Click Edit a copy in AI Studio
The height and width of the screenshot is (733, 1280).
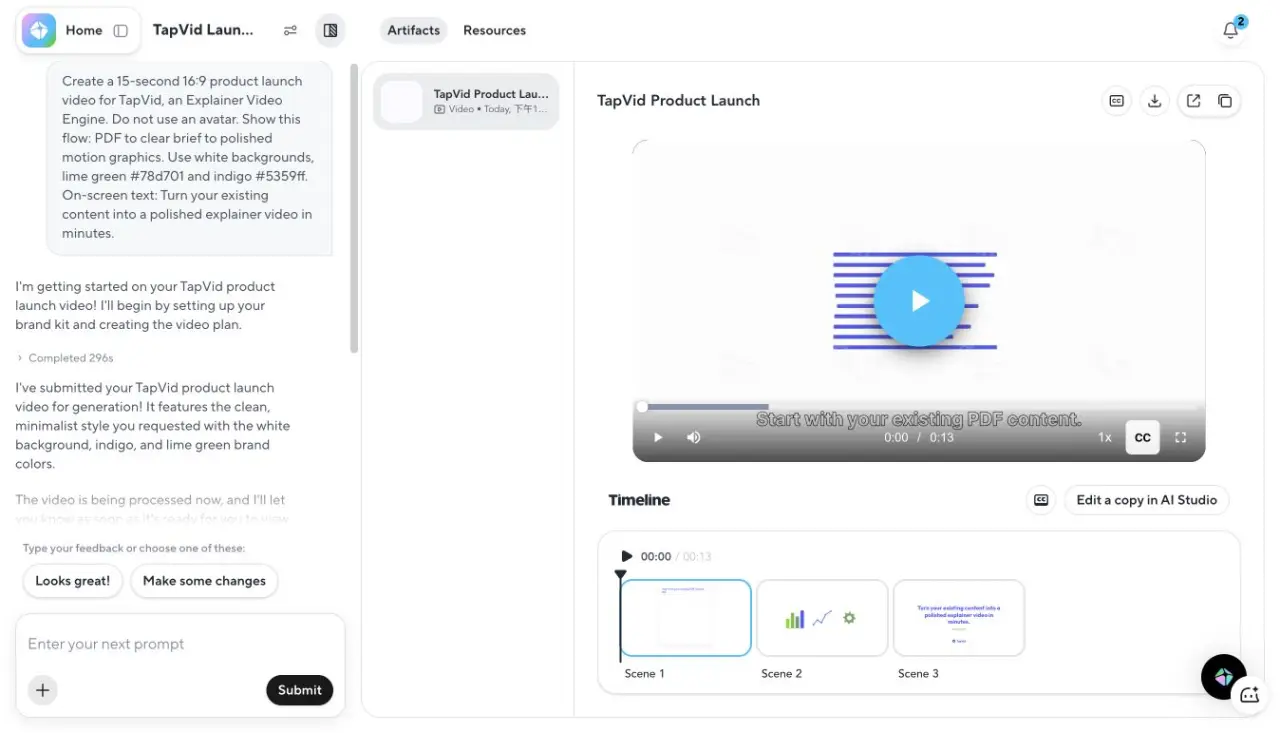(1147, 500)
